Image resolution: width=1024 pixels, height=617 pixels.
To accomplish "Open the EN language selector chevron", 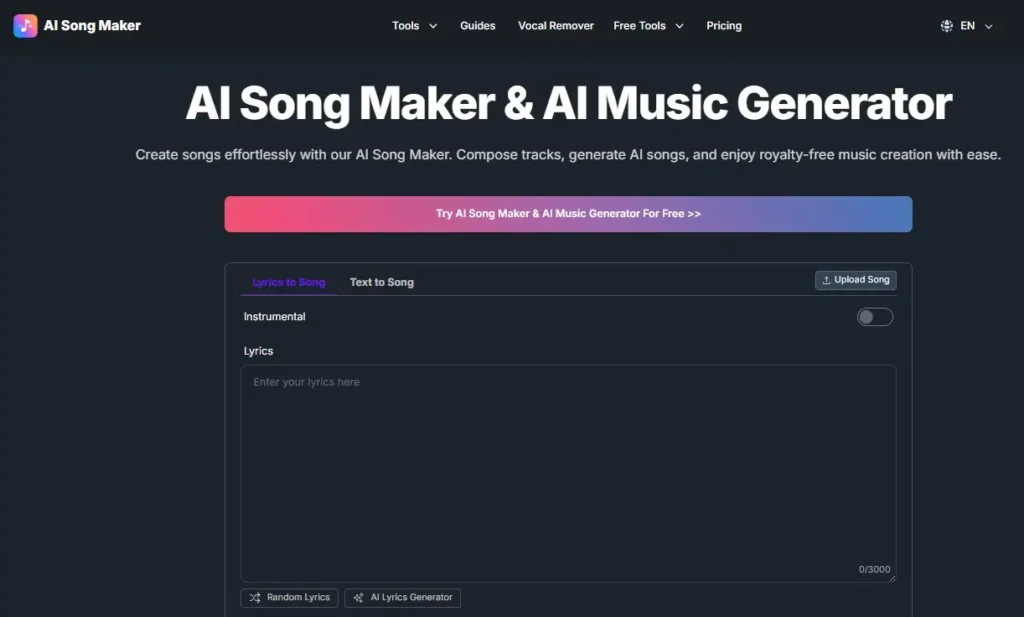I will [988, 26].
